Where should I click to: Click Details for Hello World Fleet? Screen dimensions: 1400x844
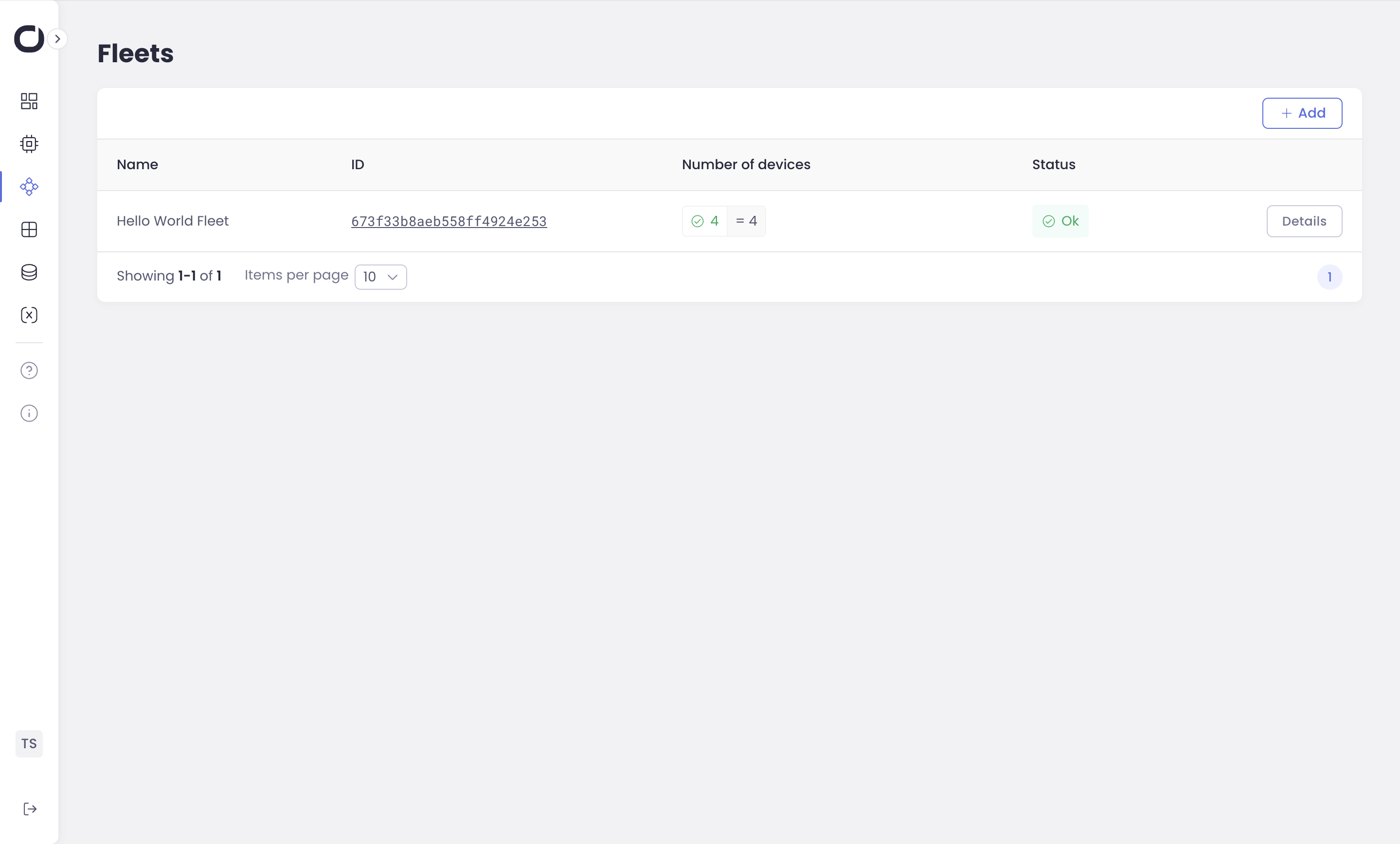(x=1304, y=221)
